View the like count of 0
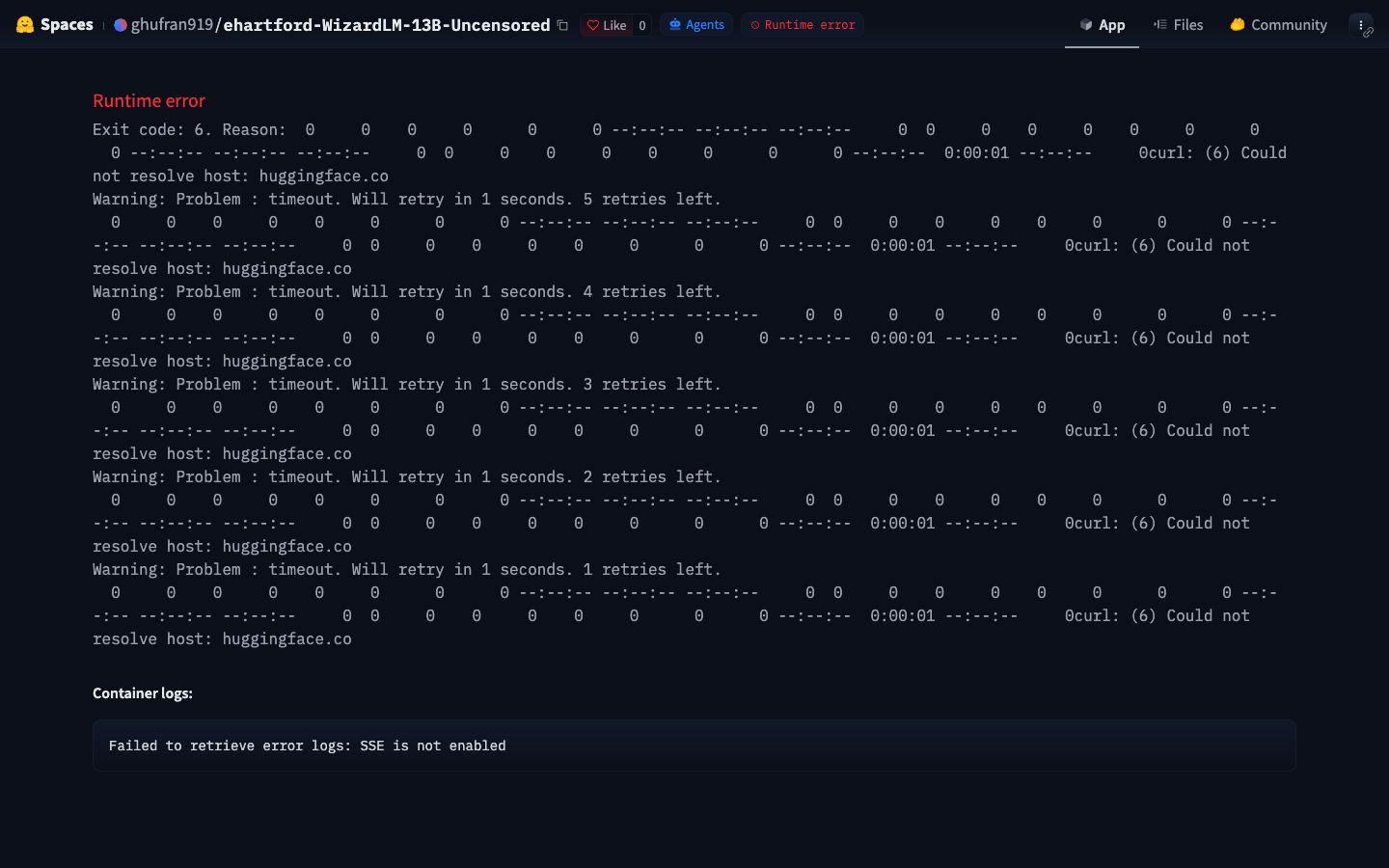This screenshot has width=1389, height=868. tap(642, 25)
